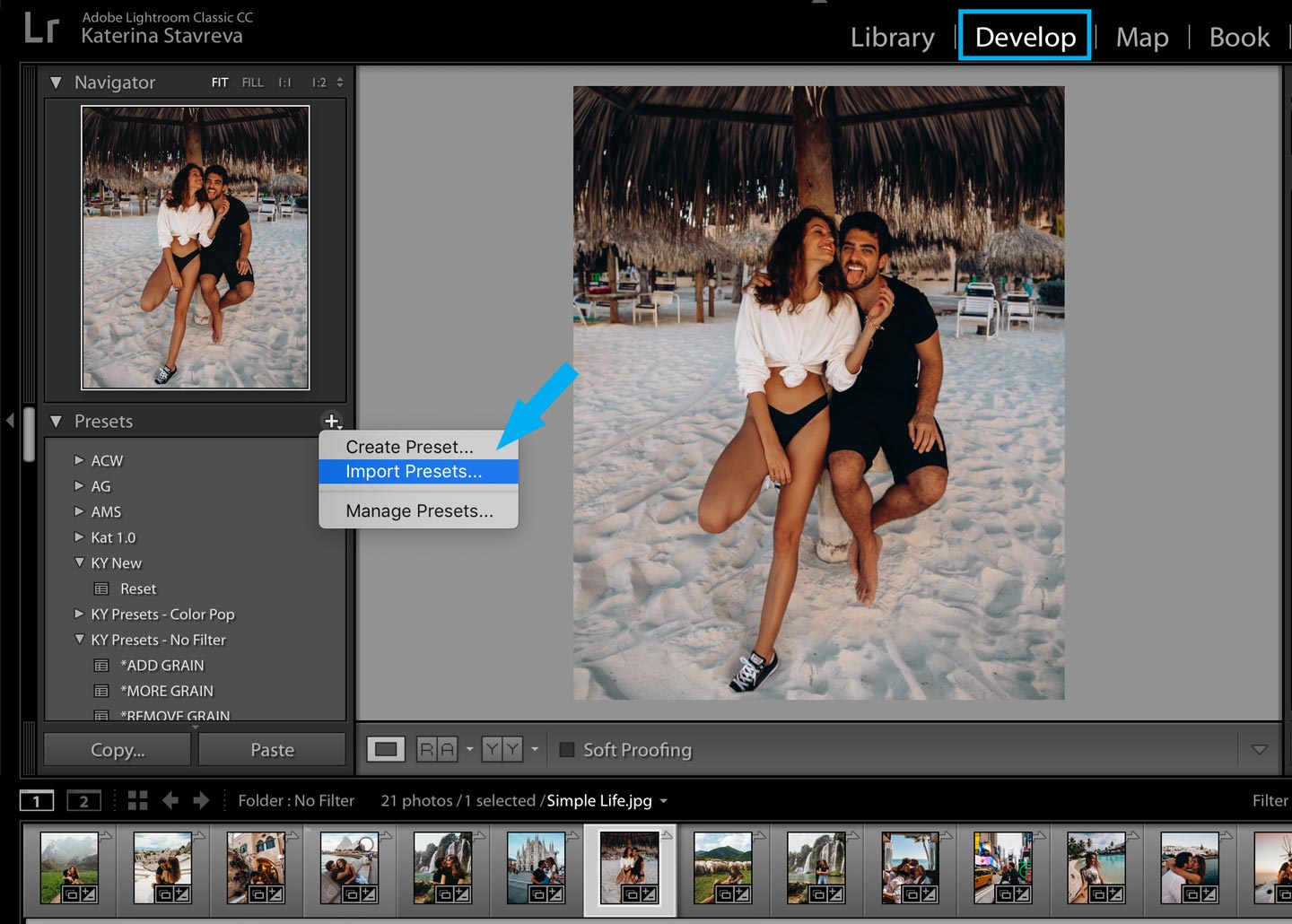The height and width of the screenshot is (924, 1292).
Task: Click the Copy... button
Action: [x=118, y=749]
